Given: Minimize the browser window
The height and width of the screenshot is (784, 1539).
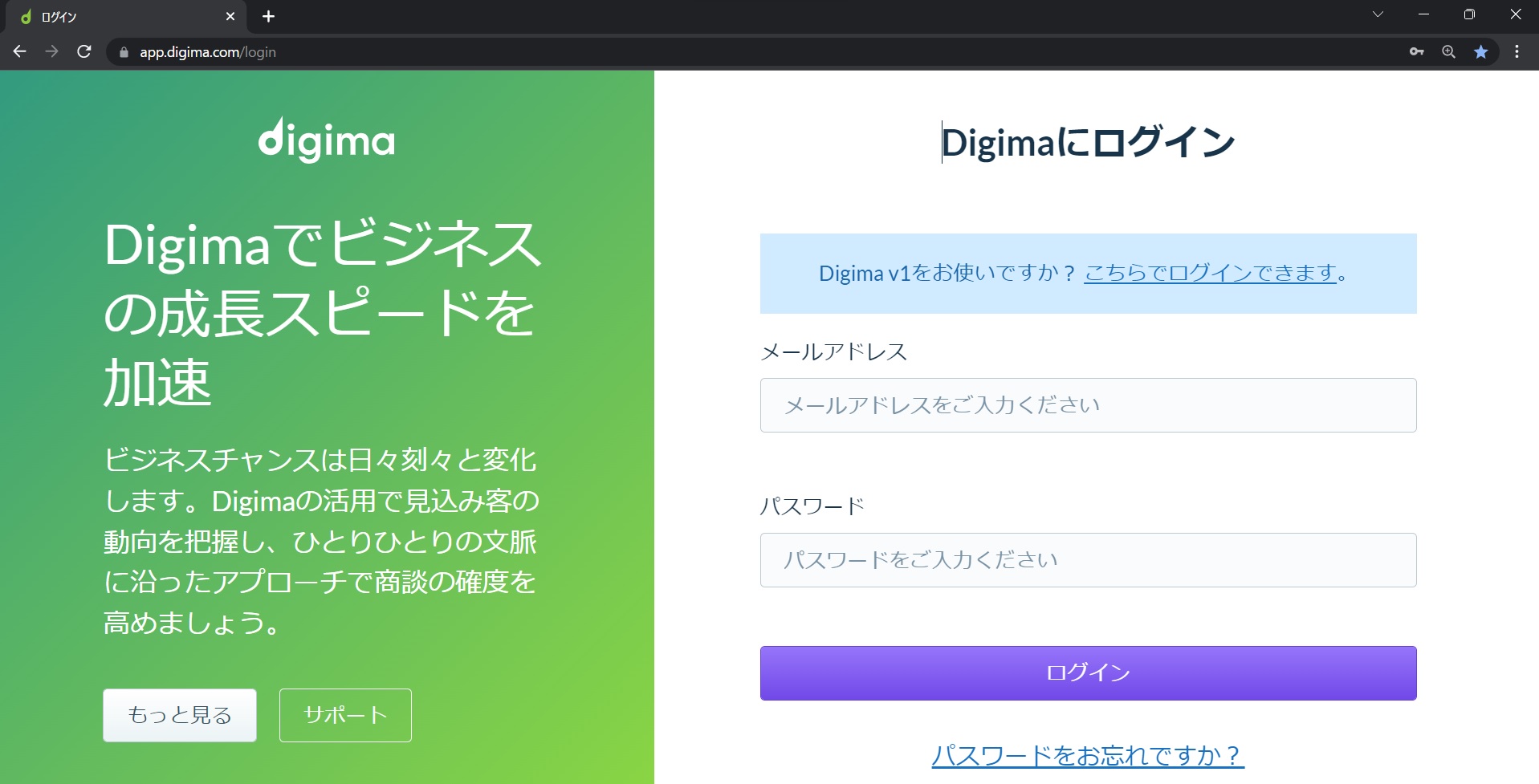Looking at the screenshot, I should click(1423, 14).
